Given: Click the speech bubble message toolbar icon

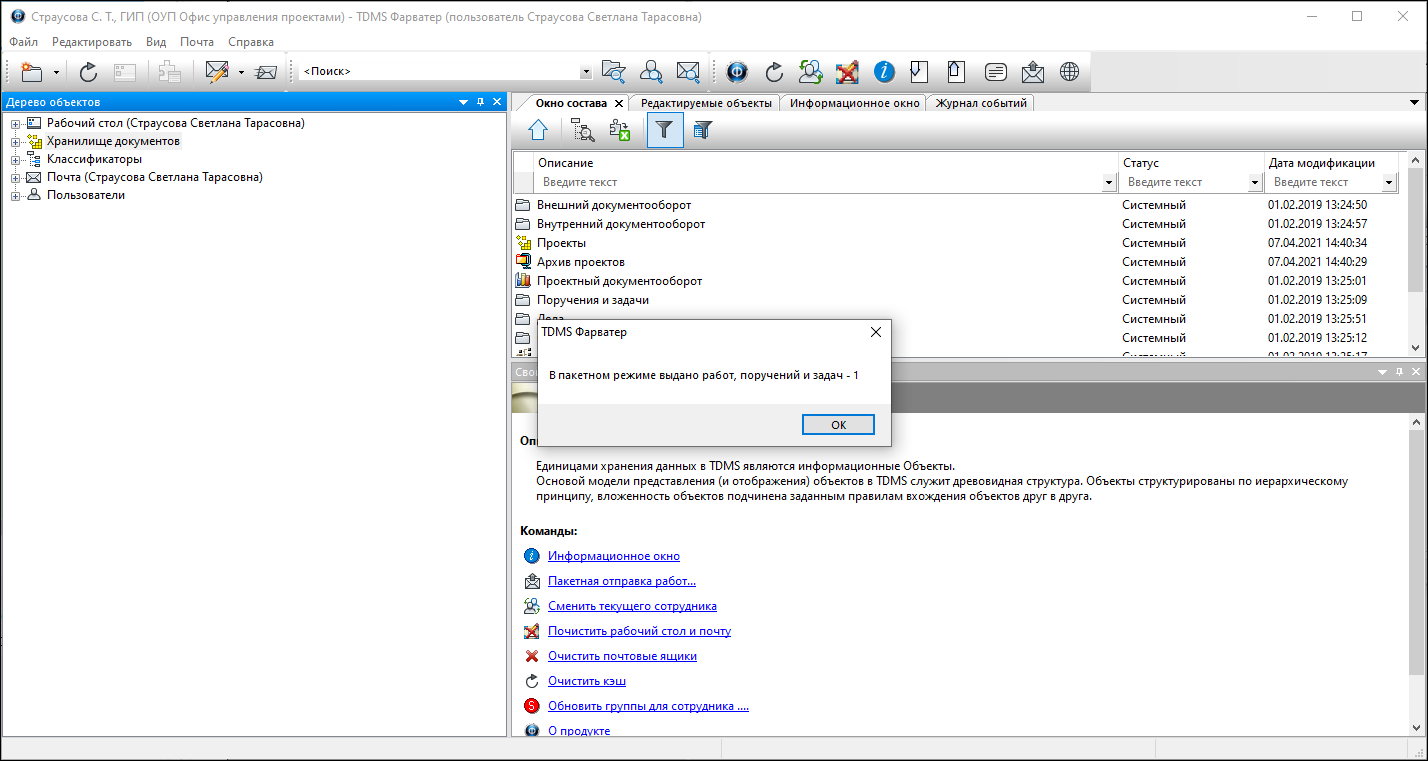Looking at the screenshot, I should (995, 72).
